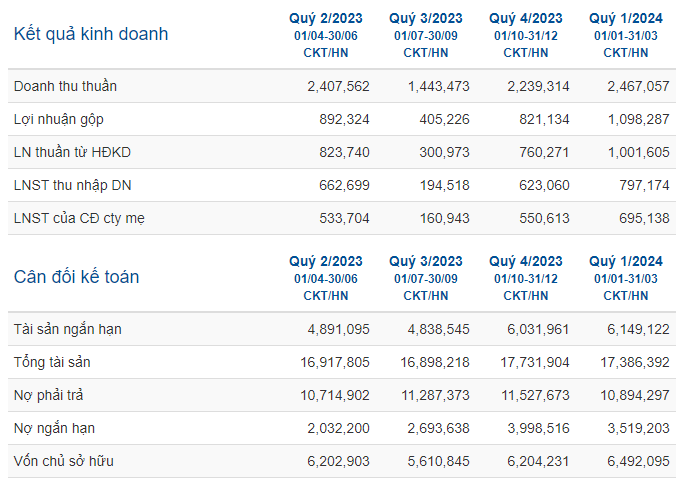680x482 pixels.
Task: Select Quý 1/2024 header in Cân đối kế toán
Action: 626,261
